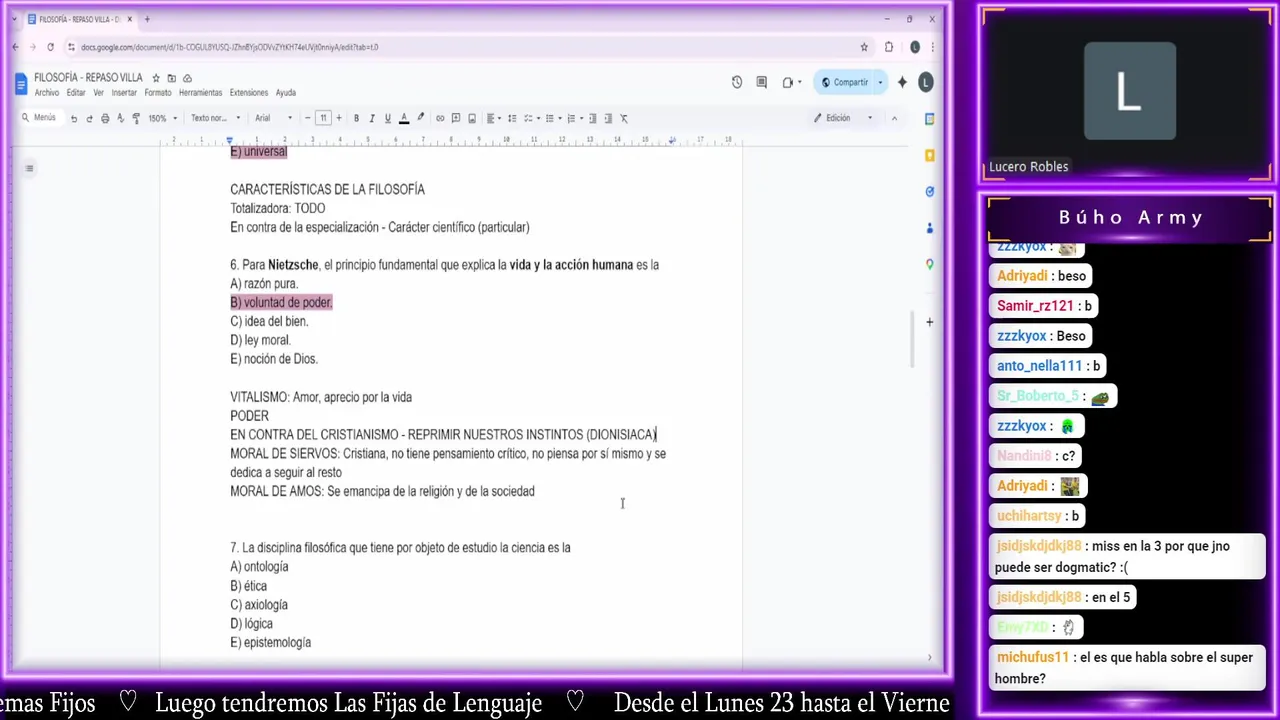The image size is (1280, 720).
Task: Open the Tasks side panel icon
Action: 930,192
